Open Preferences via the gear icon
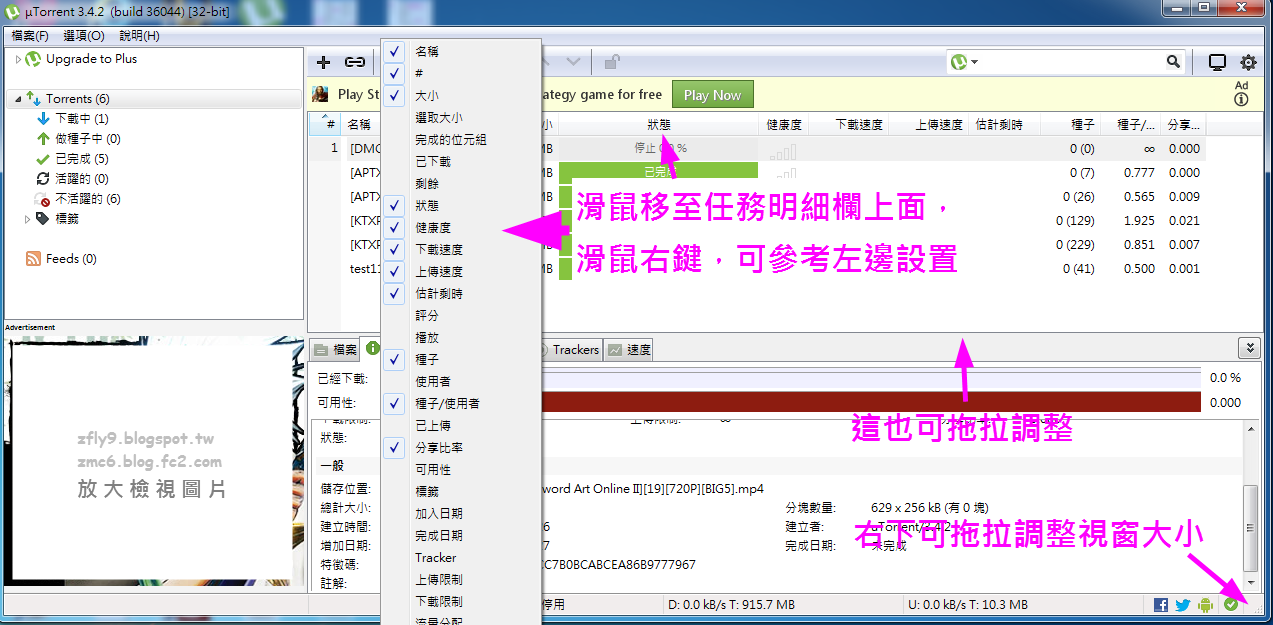The width and height of the screenshot is (1273, 625). pyautogui.click(x=1249, y=62)
